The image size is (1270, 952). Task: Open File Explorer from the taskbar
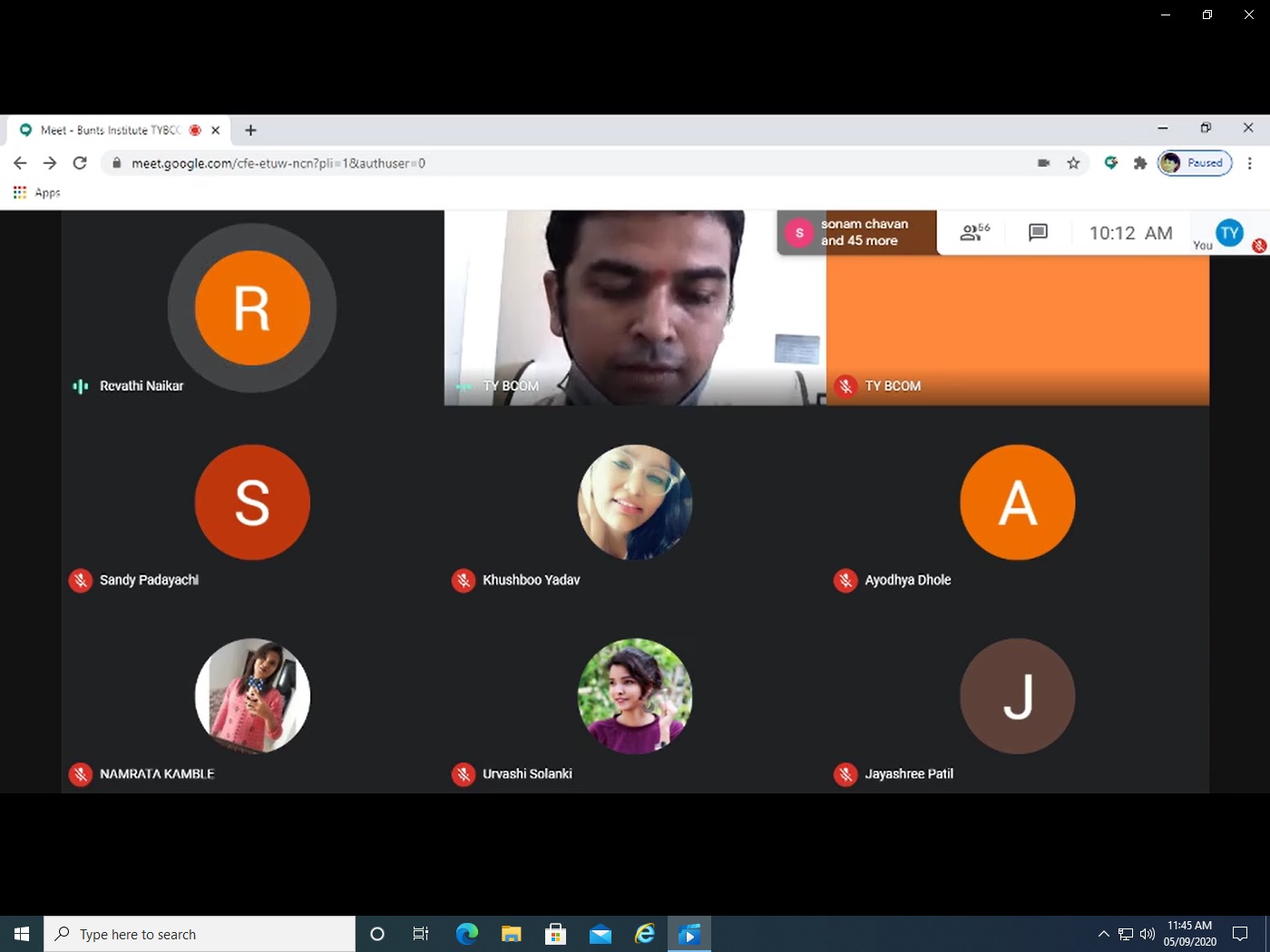tap(511, 934)
